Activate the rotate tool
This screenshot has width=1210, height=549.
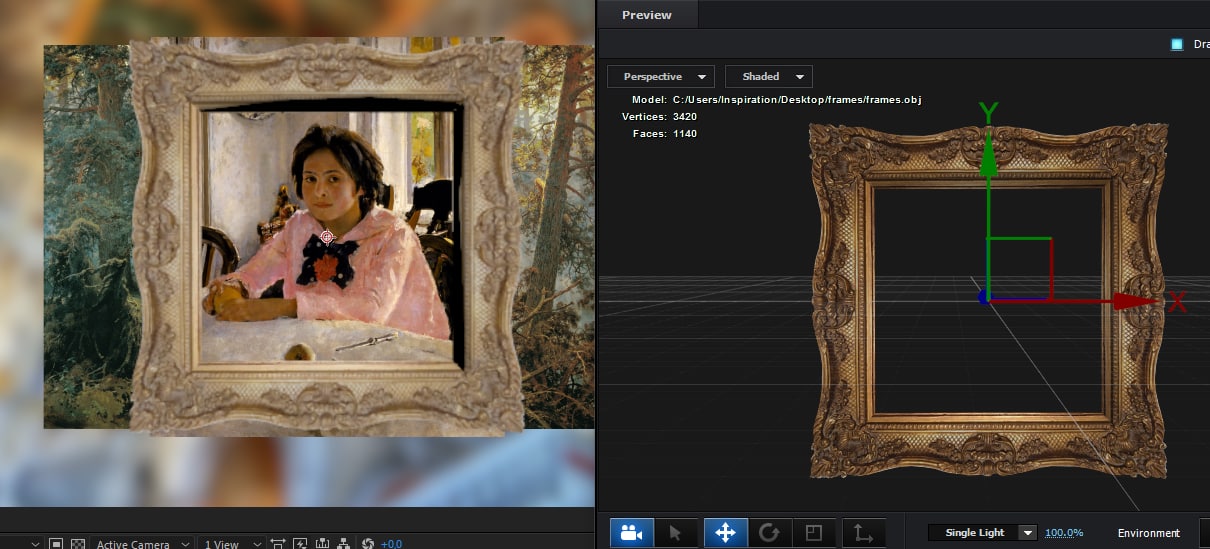point(769,533)
